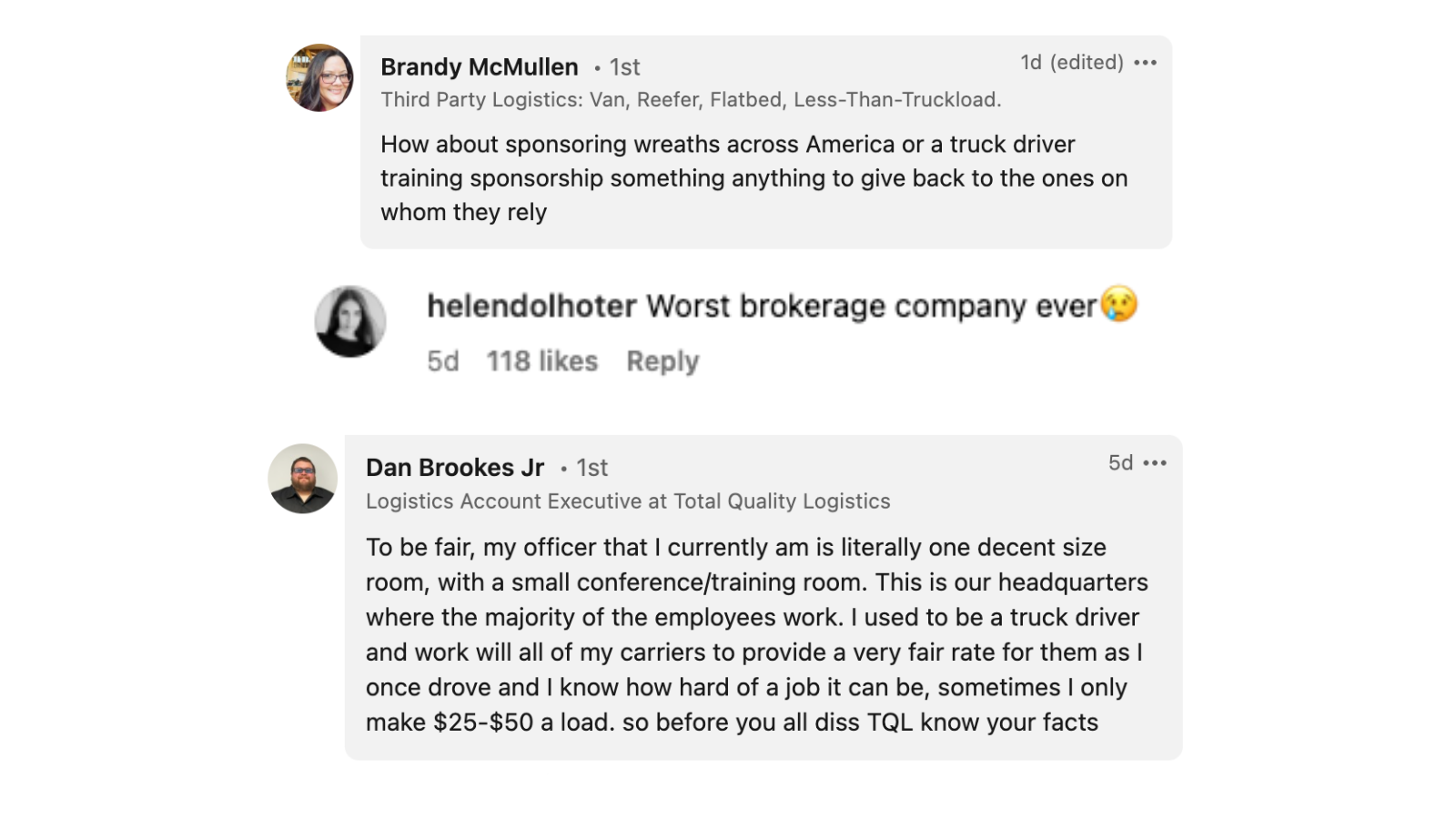1456x819 pixels.
Task: Click Brandy's comment about sponsoring wreaths
Action: 753,178
